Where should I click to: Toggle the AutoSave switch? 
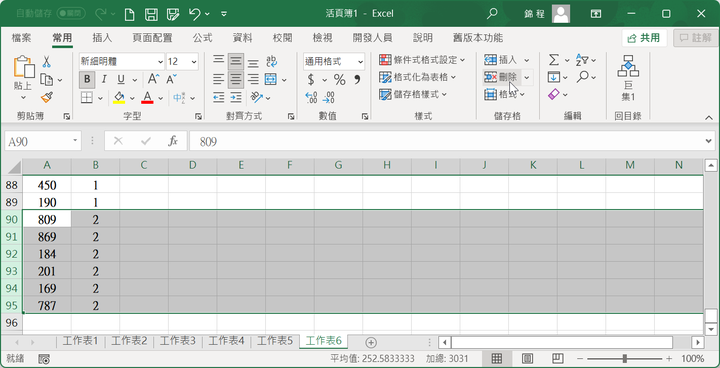(x=71, y=14)
